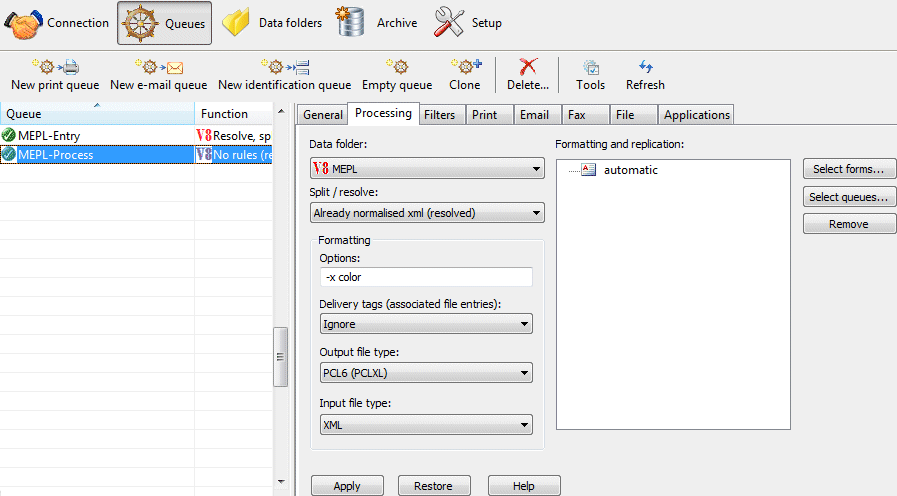Open the Split / resolve dropdown
This screenshot has width=897, height=496.
pyautogui.click(x=427, y=213)
